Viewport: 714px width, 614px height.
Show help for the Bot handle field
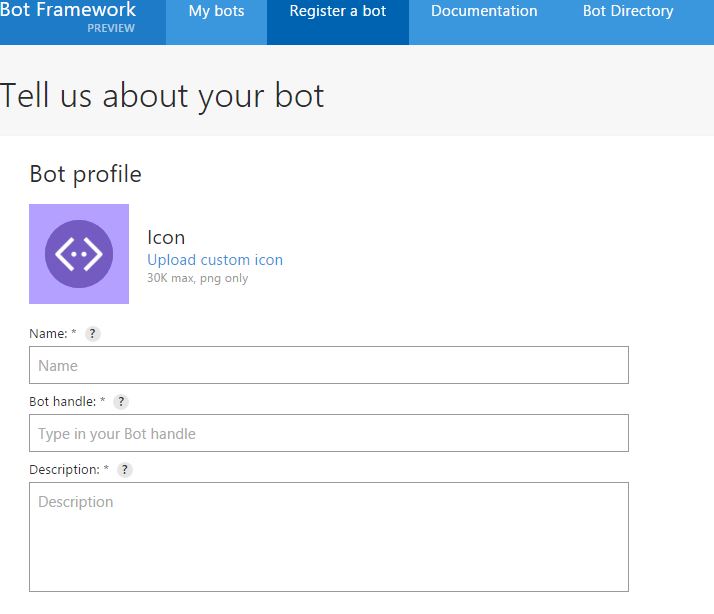point(121,401)
